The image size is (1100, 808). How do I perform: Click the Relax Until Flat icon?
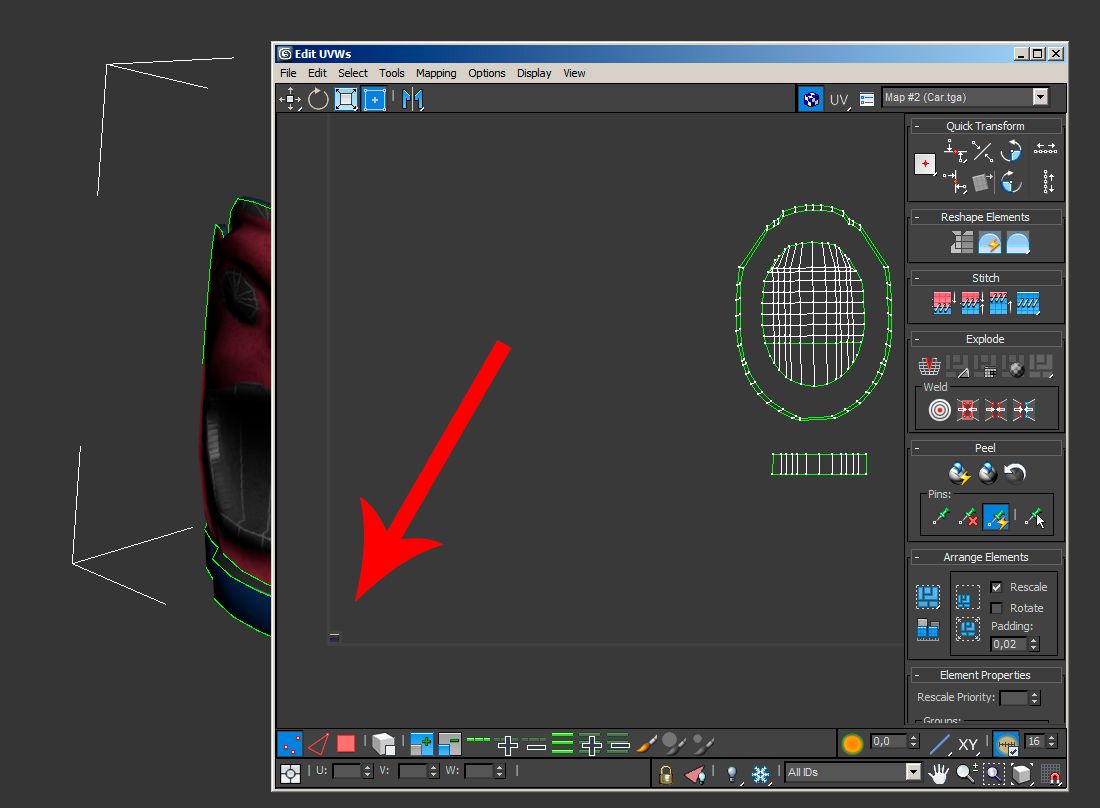pyautogui.click(x=990, y=243)
